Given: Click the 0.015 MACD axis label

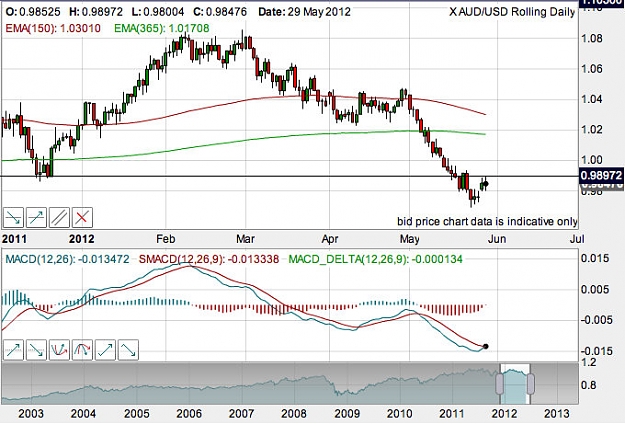Looking at the screenshot, I should [595, 258].
